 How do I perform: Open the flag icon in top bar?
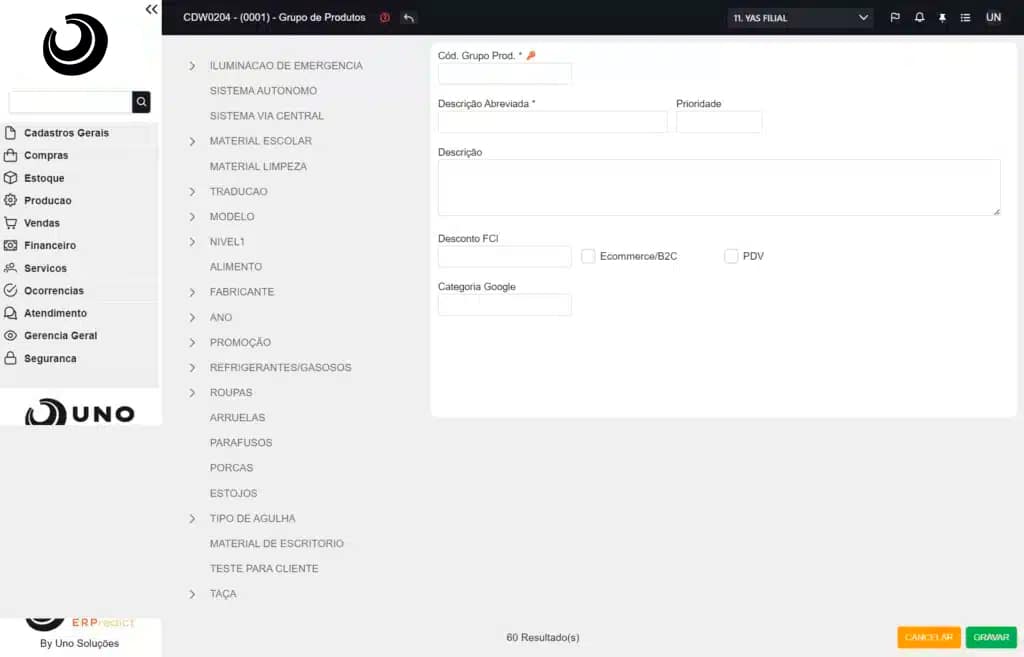[895, 18]
